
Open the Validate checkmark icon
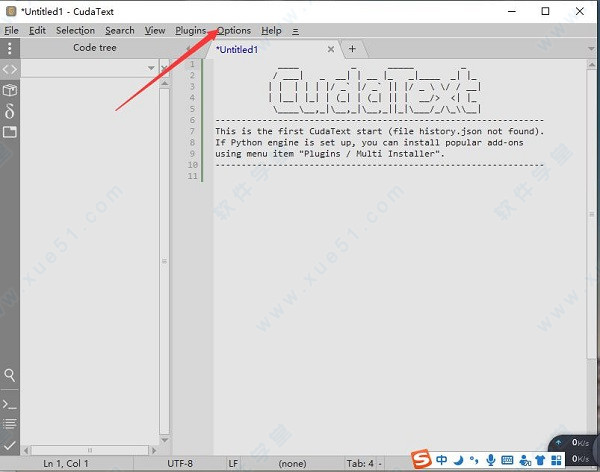pos(10,445)
